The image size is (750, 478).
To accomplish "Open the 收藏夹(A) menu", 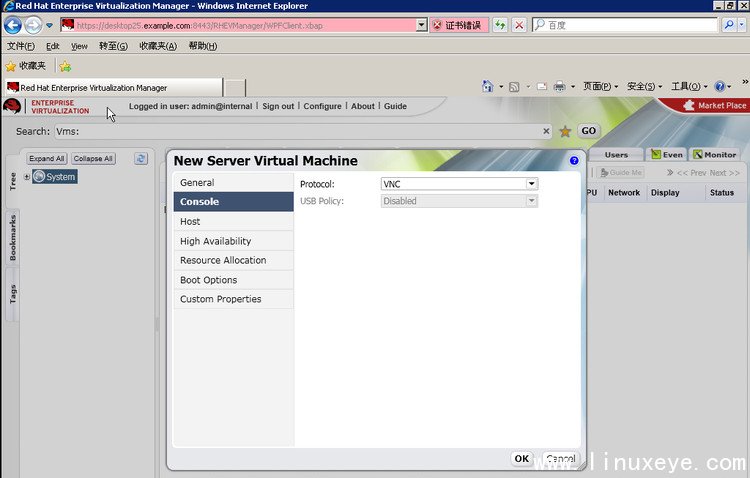I will click(x=158, y=46).
